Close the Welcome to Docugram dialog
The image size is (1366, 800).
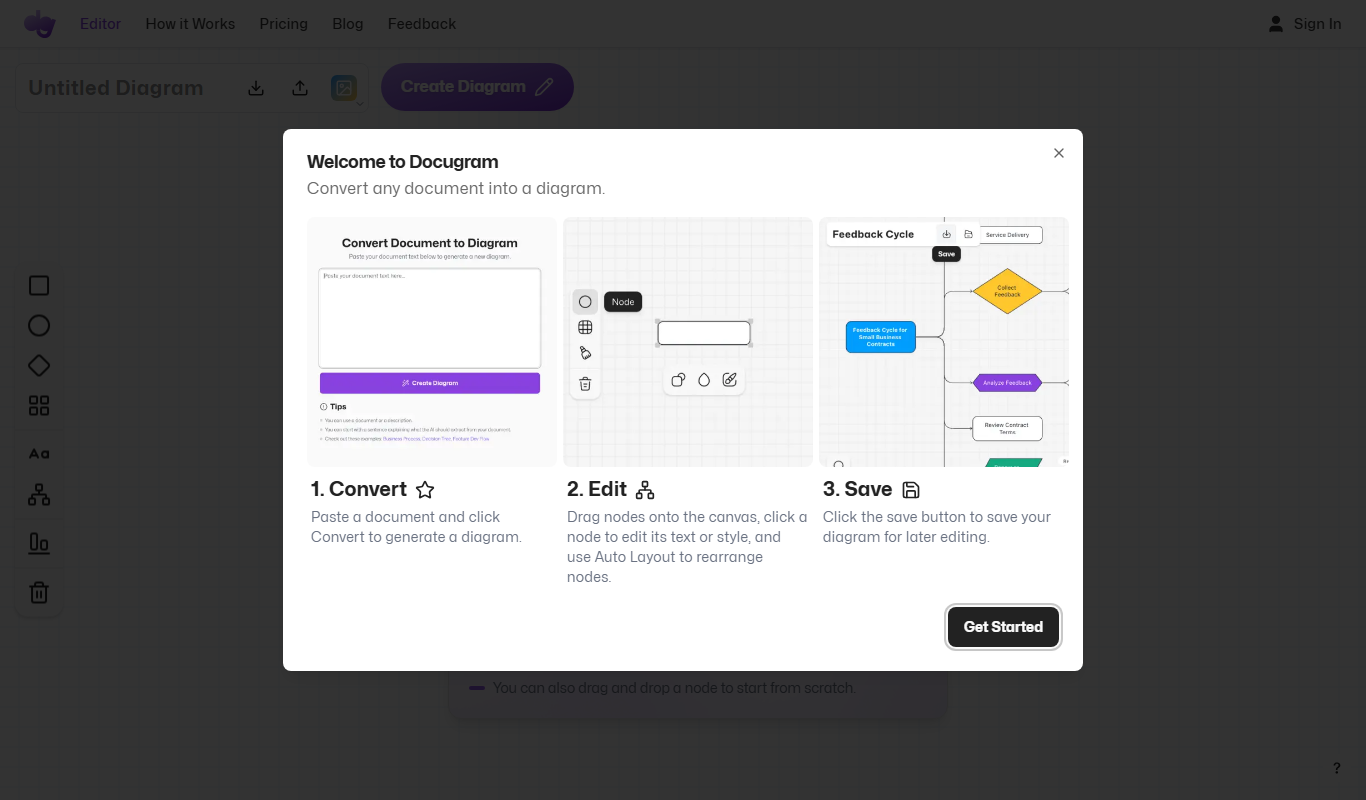pos(1059,153)
